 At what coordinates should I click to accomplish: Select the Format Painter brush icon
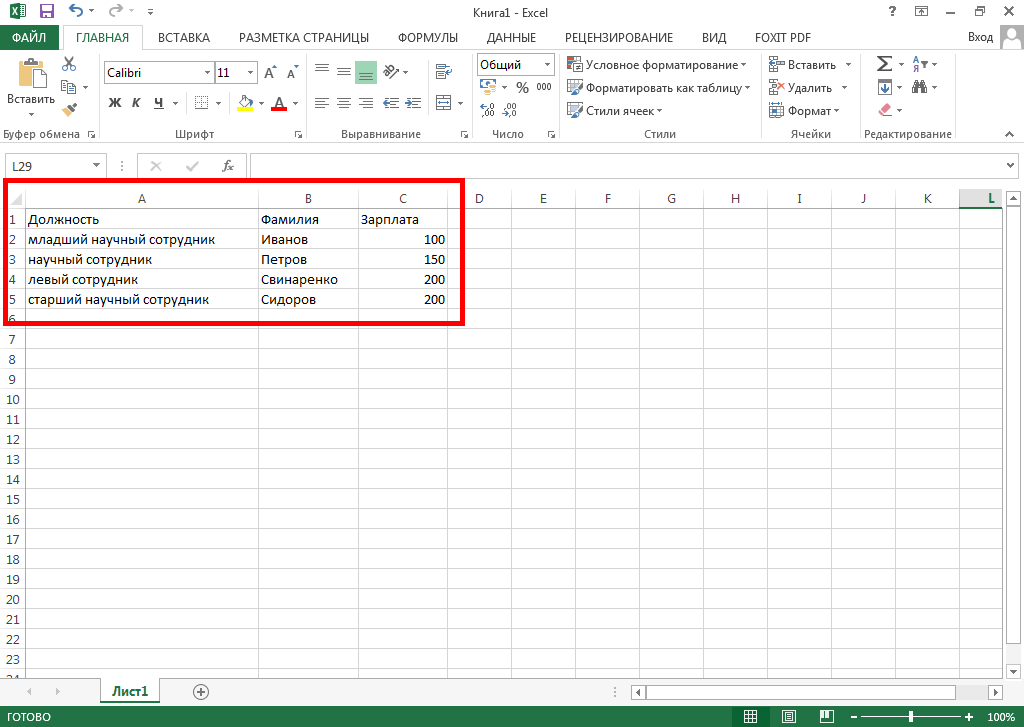[x=69, y=110]
